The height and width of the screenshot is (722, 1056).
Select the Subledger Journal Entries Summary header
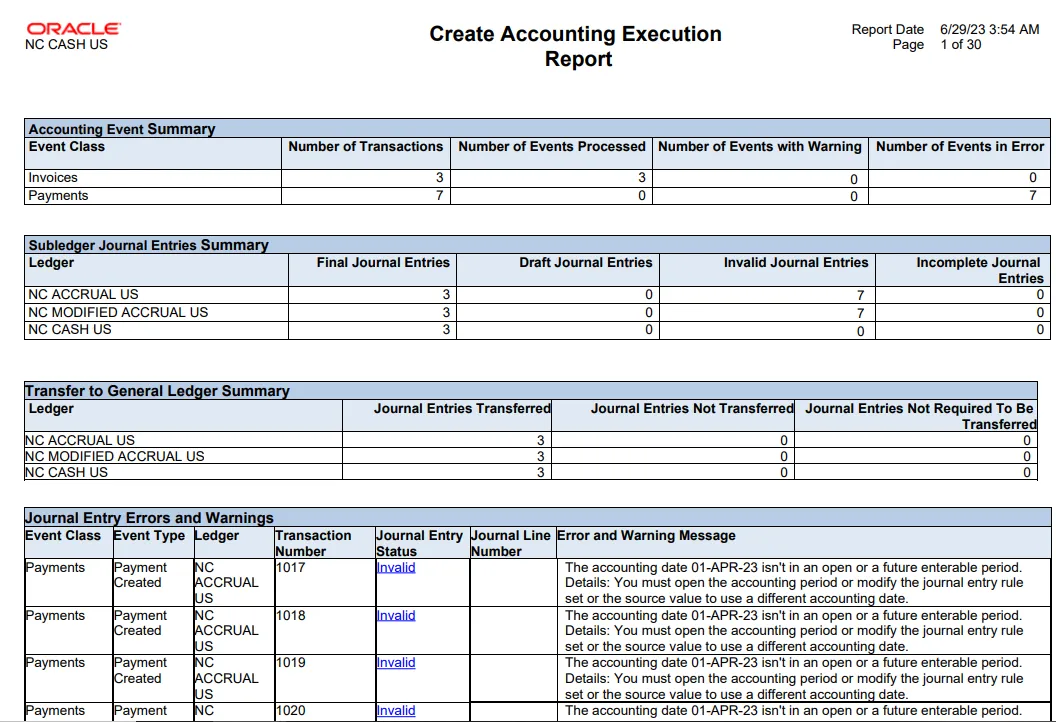(x=148, y=245)
